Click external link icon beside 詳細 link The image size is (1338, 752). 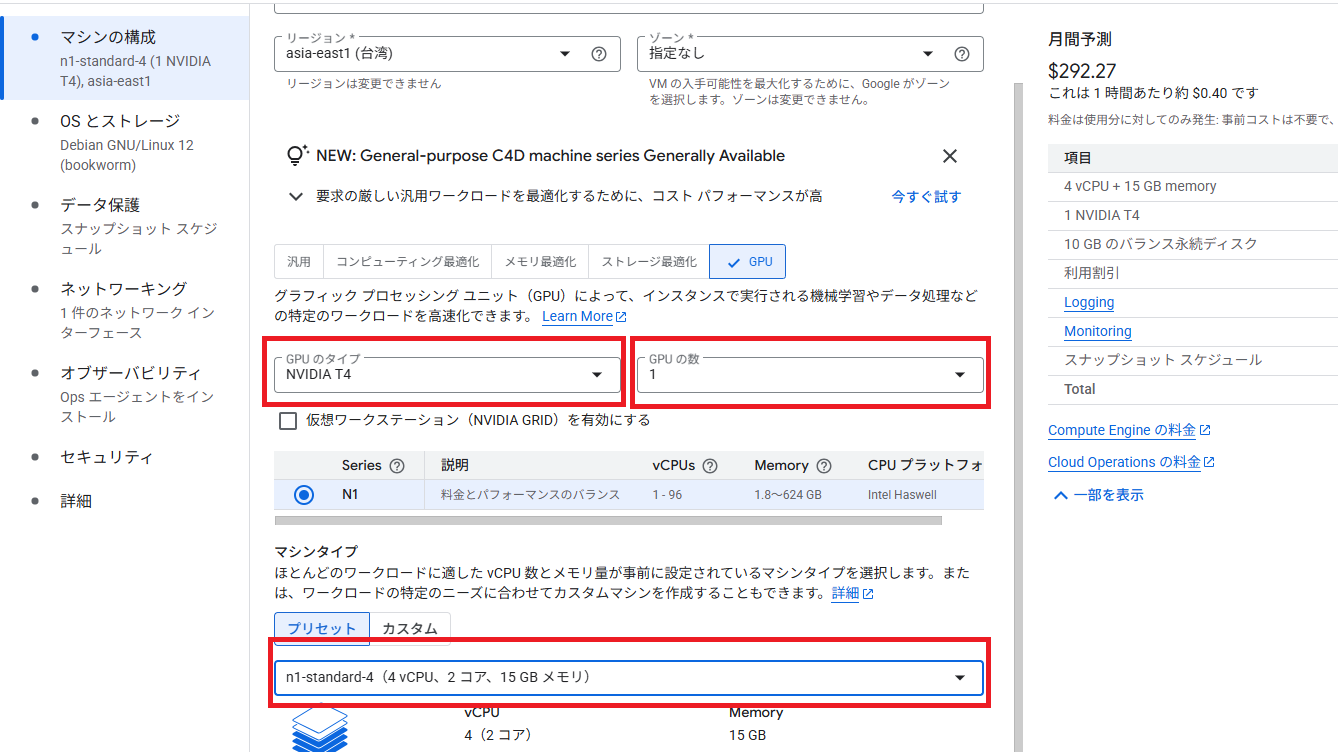(868, 594)
